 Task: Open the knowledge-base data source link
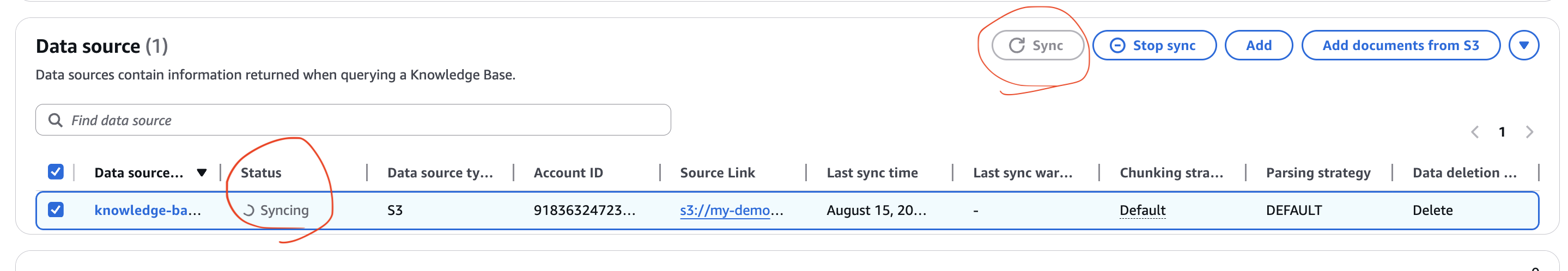(x=147, y=210)
